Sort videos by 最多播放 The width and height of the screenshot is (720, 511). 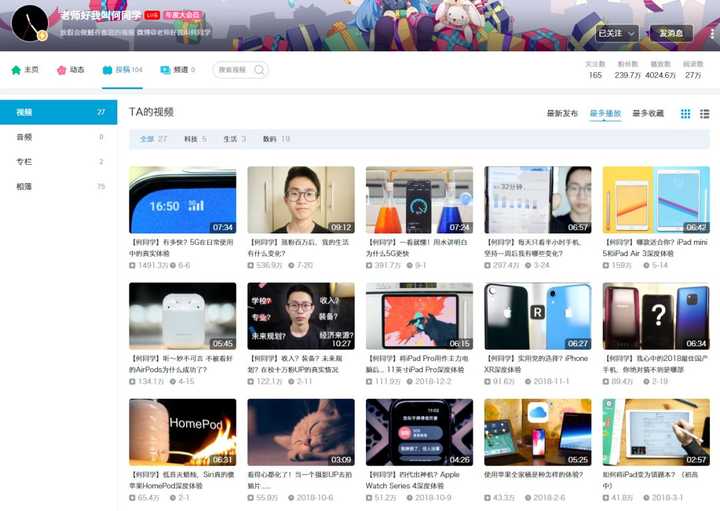605,113
